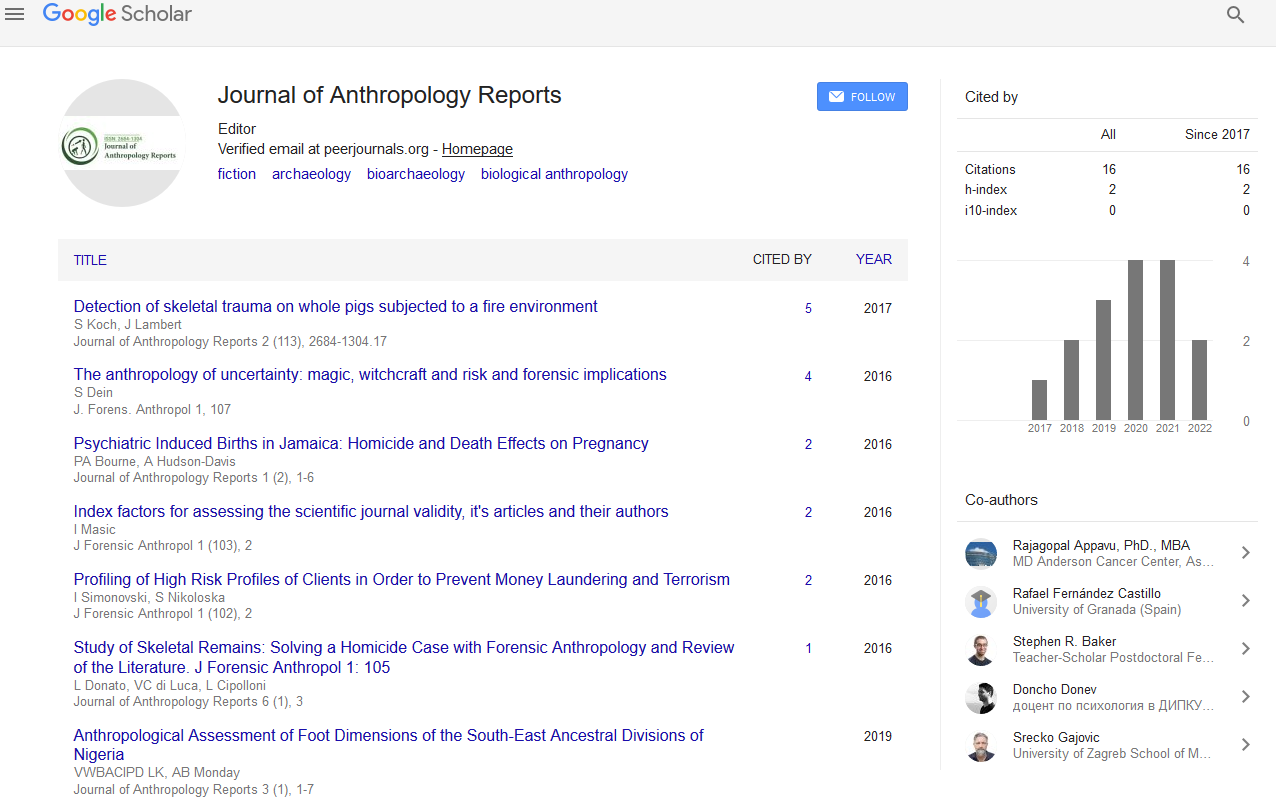Viewport: 1276px width, 810px height.
Task: Open the hamburger menu
Action: coord(14,14)
